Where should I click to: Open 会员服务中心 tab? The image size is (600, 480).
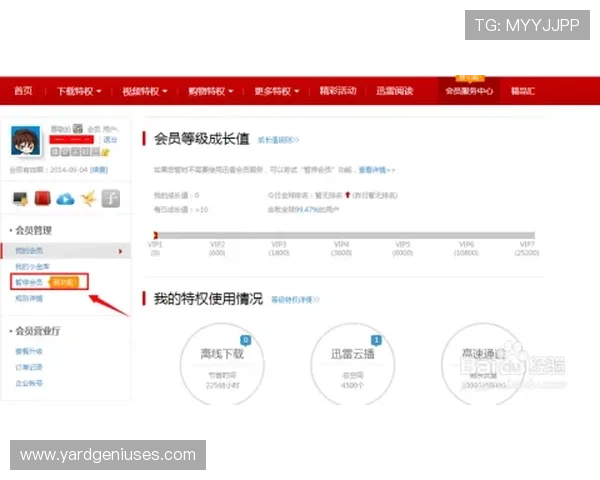[469, 91]
